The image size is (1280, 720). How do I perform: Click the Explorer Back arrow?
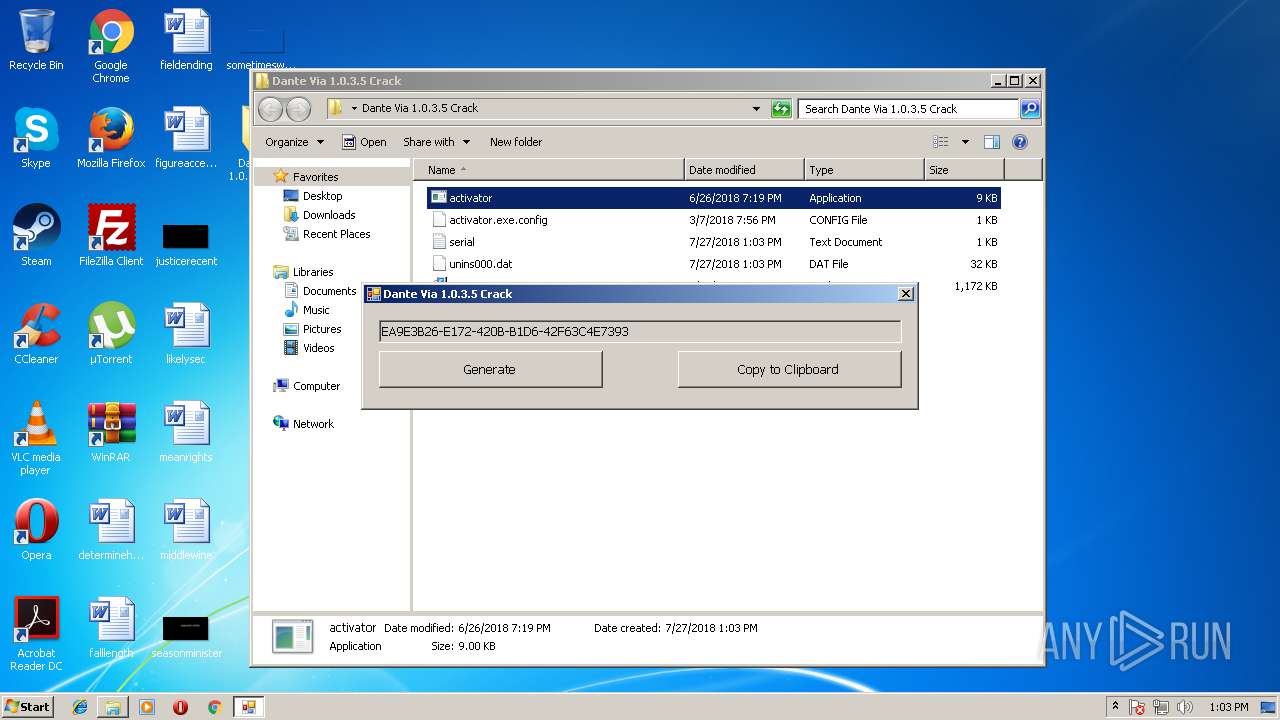tap(270, 109)
